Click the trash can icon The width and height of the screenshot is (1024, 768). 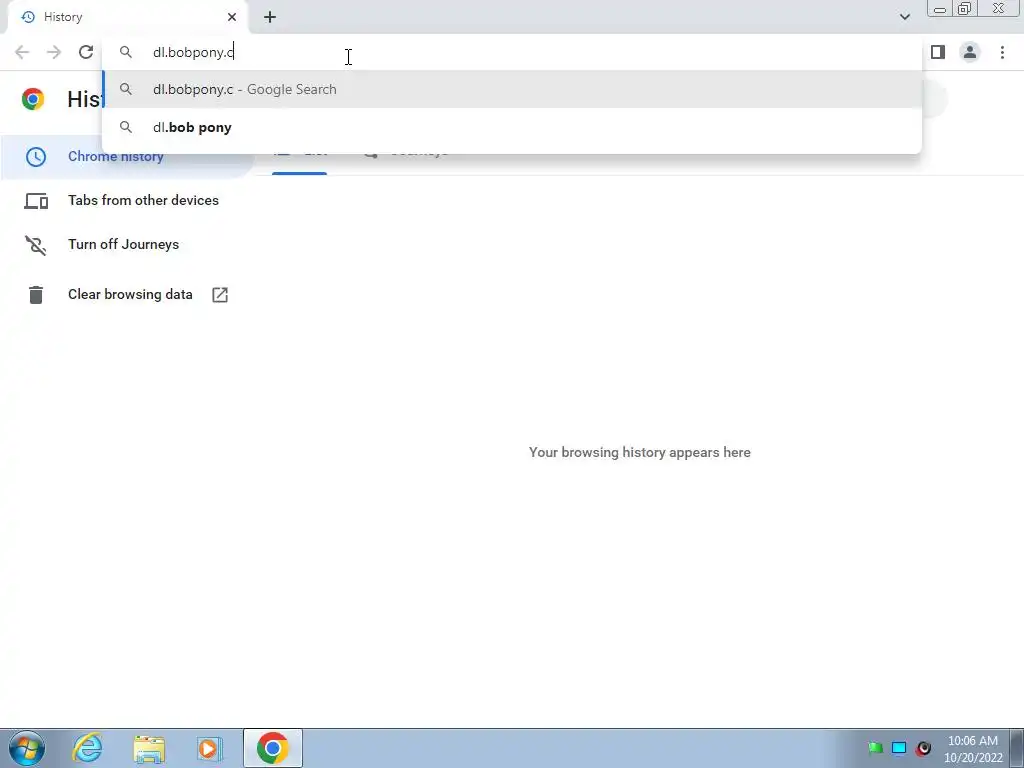coord(36,295)
